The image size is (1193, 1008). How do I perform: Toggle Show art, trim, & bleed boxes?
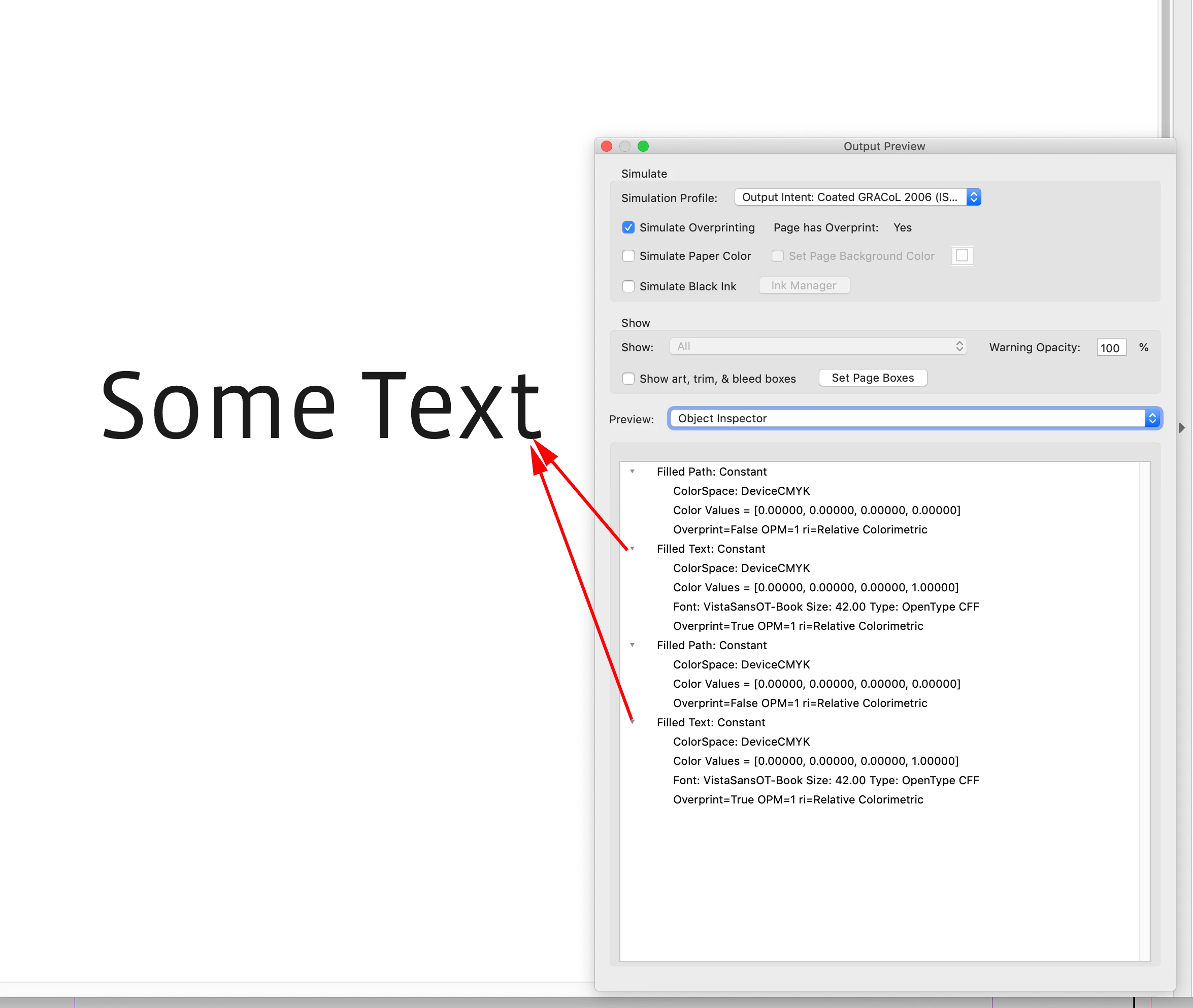(628, 379)
